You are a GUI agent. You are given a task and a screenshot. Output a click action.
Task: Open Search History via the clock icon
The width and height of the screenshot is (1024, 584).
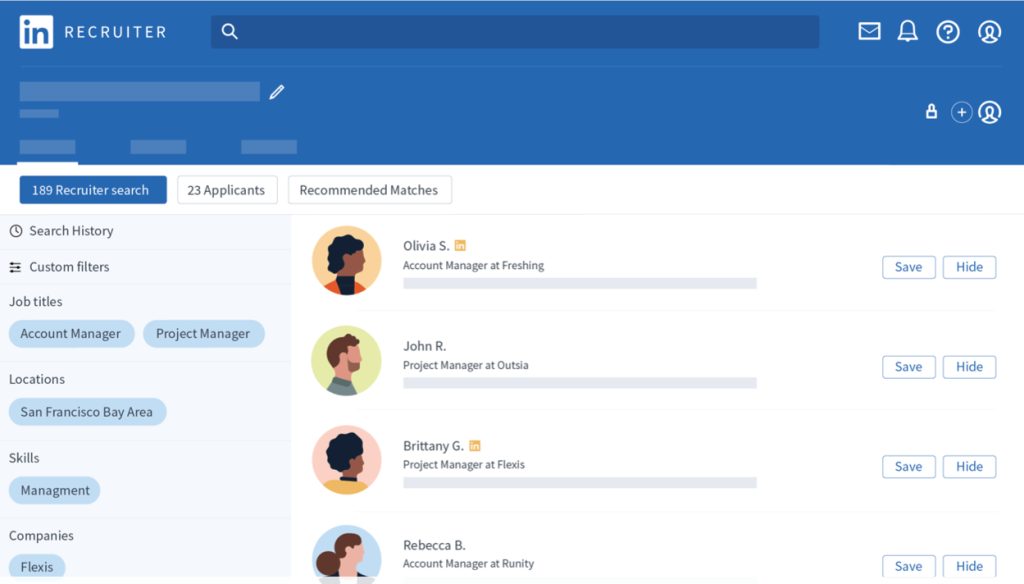tap(15, 231)
